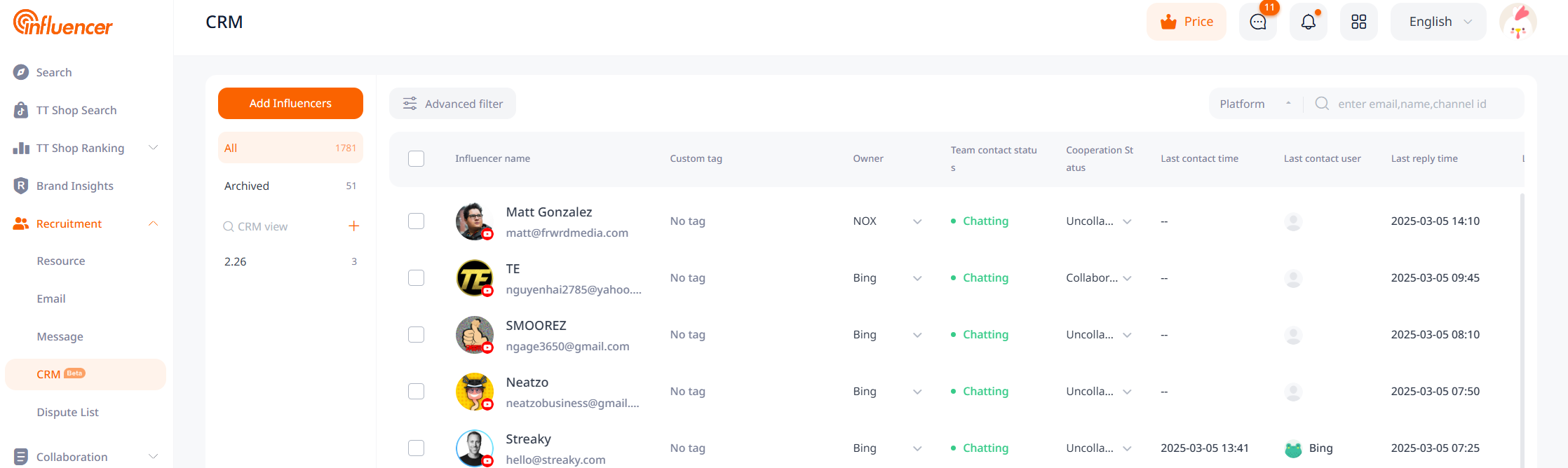This screenshot has width=1568, height=468.
Task: Open the chat messages icon with badge
Action: pos(1258,22)
